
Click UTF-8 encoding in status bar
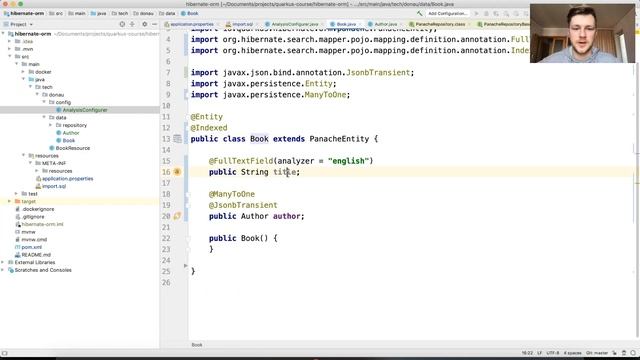click(553, 353)
